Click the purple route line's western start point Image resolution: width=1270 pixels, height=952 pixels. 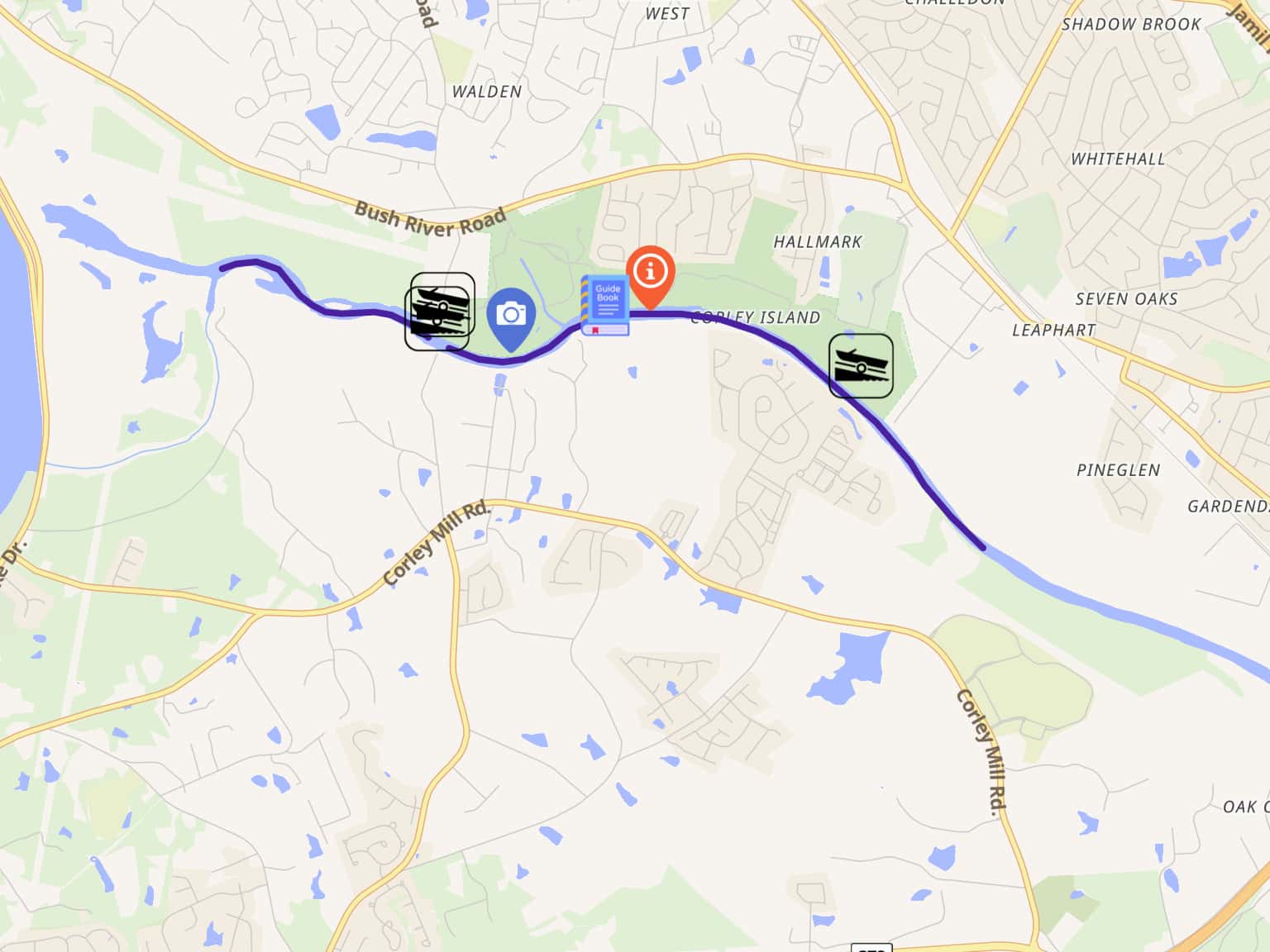(x=222, y=267)
